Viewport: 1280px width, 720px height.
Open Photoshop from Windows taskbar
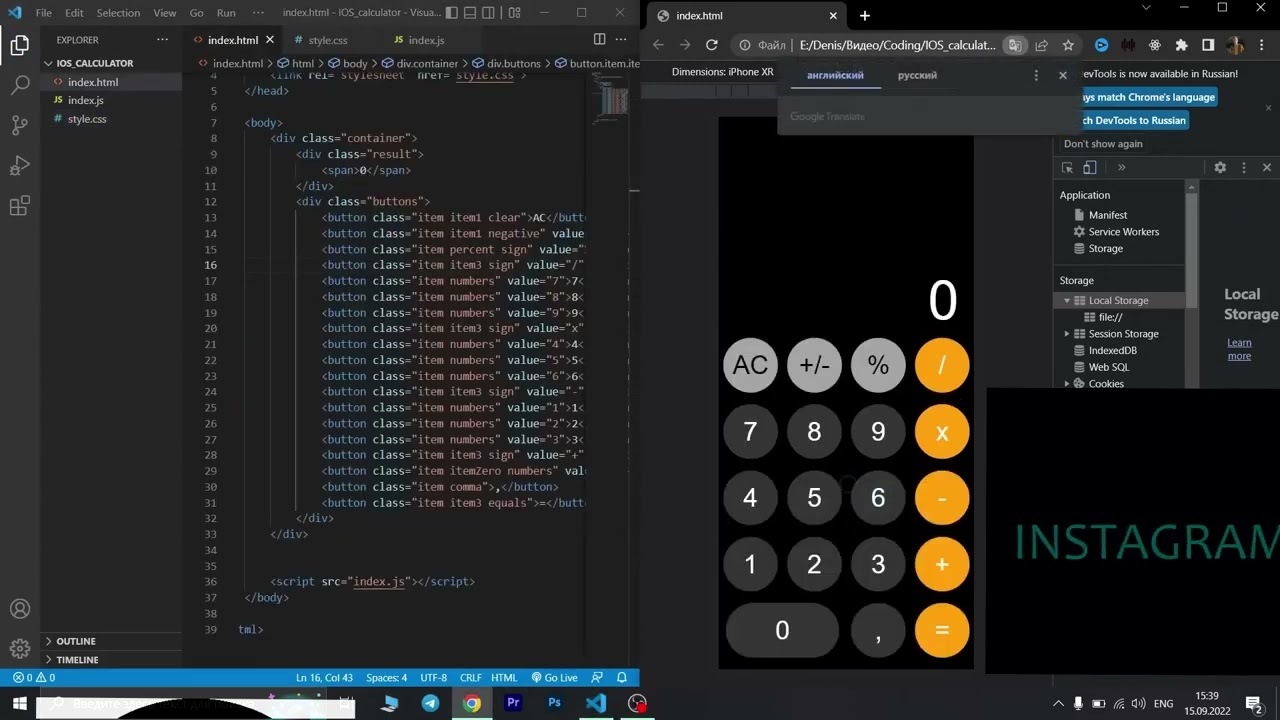coord(554,704)
